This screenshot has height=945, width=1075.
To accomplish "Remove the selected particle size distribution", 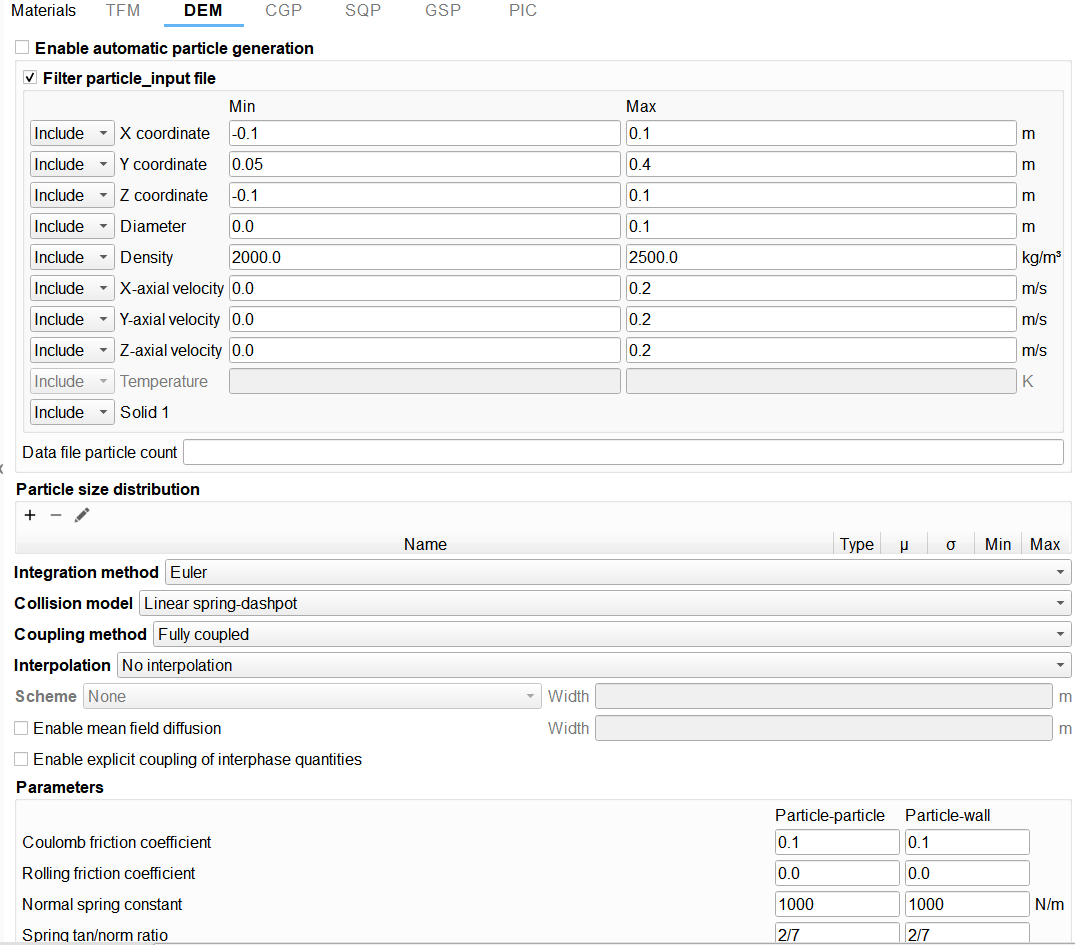I will click(x=56, y=515).
